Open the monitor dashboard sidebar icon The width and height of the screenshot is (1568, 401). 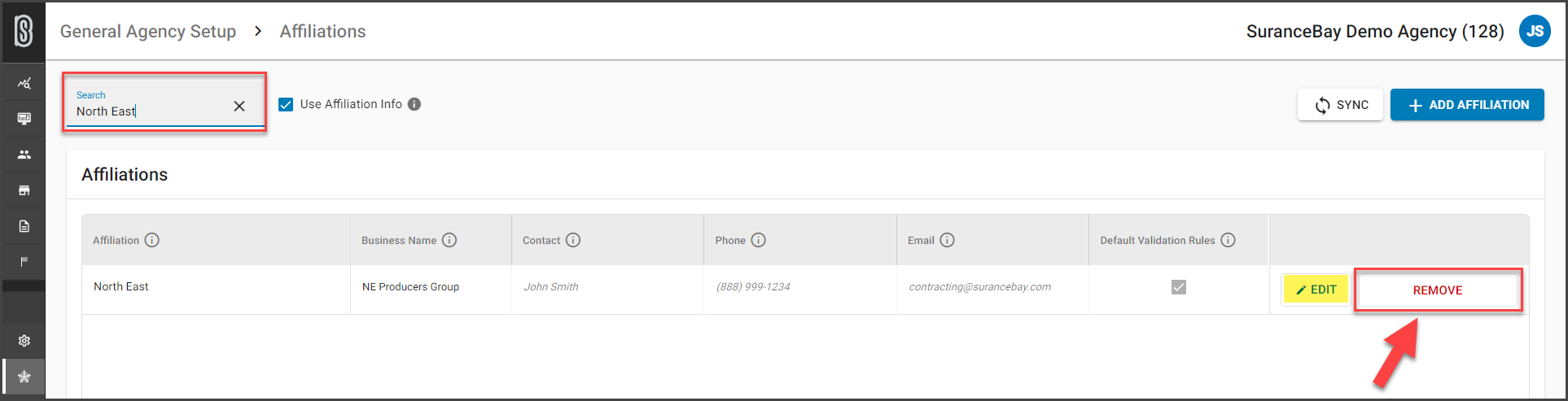[24, 119]
